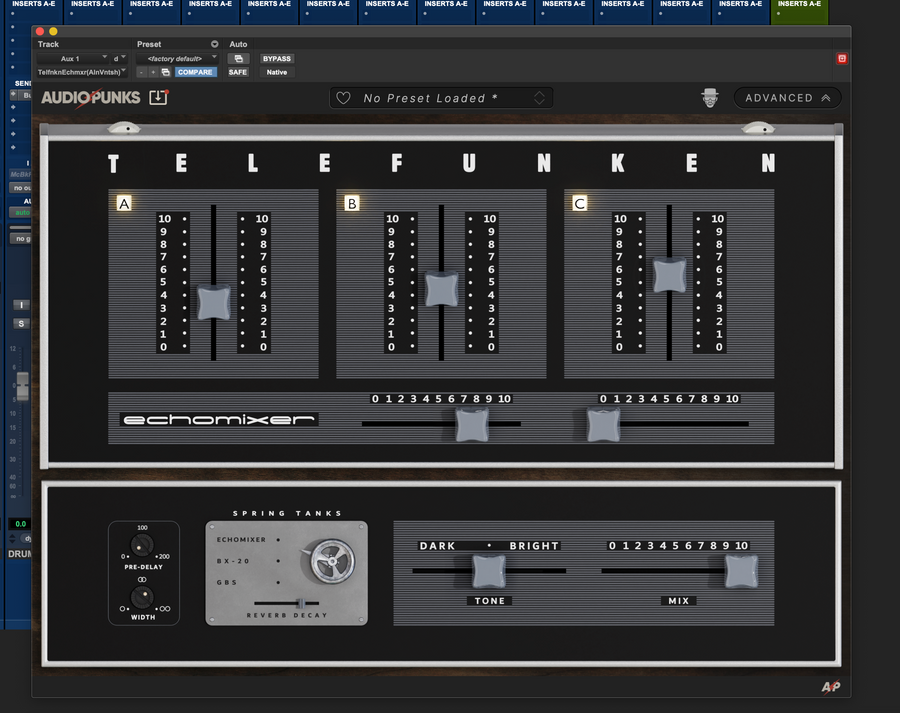The width and height of the screenshot is (900, 713).
Task: Open TelfnknEchmxr plug-in selector dropdown
Action: pyautogui.click(x=82, y=72)
